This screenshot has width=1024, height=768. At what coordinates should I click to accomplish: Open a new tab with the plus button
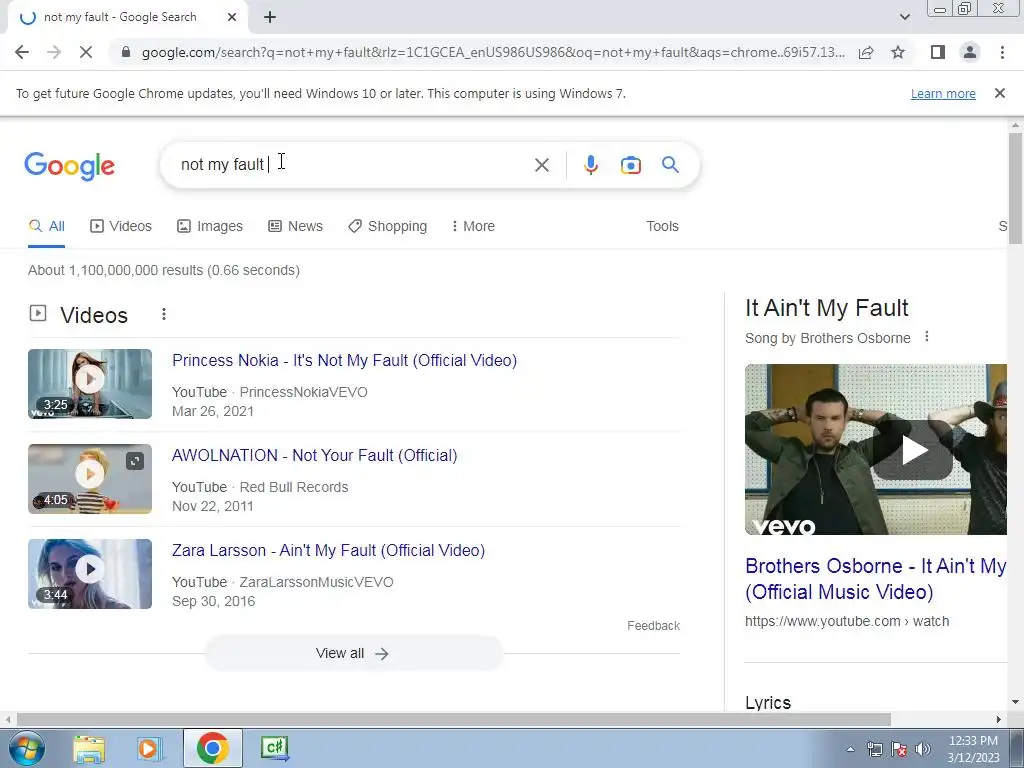[x=270, y=18]
